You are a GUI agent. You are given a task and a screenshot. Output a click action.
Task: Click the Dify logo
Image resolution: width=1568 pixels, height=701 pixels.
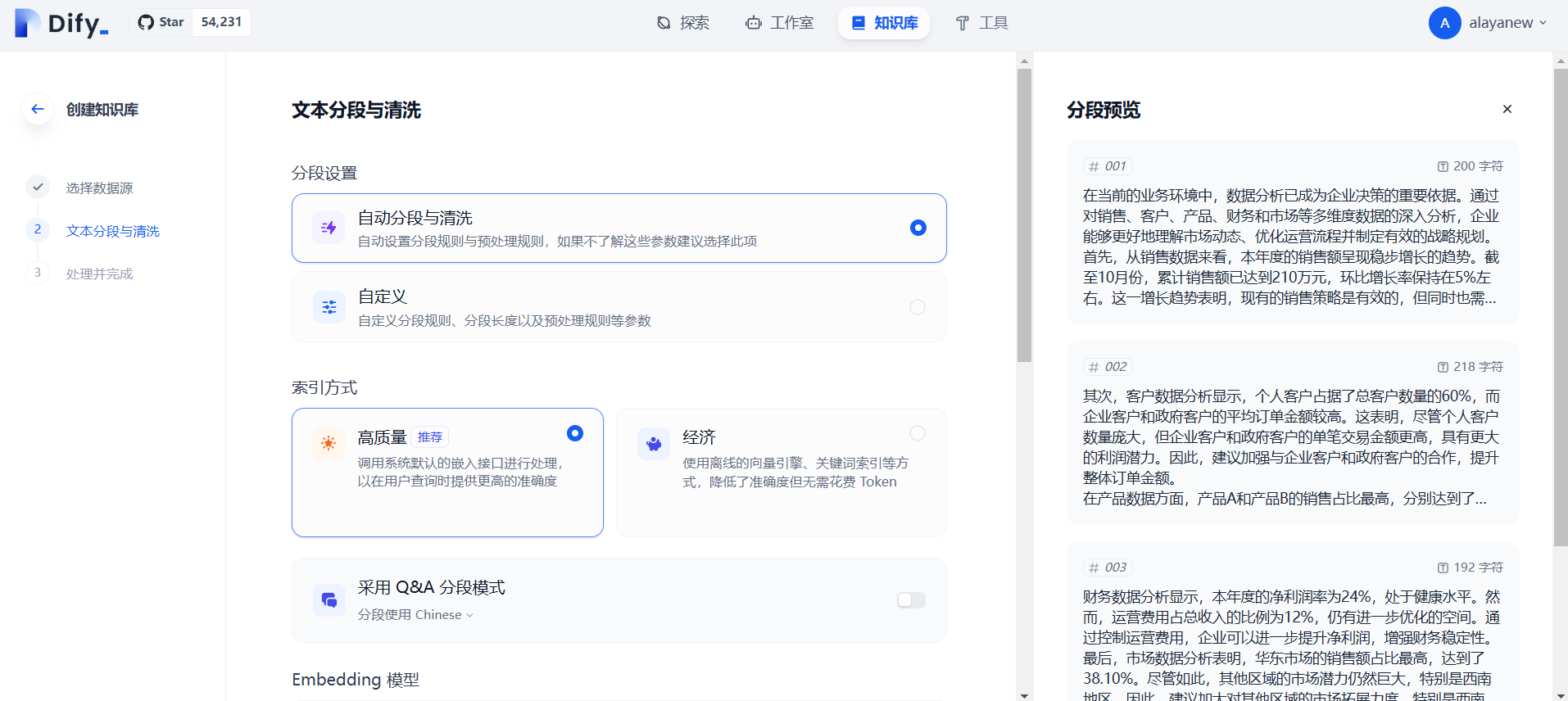click(x=62, y=23)
